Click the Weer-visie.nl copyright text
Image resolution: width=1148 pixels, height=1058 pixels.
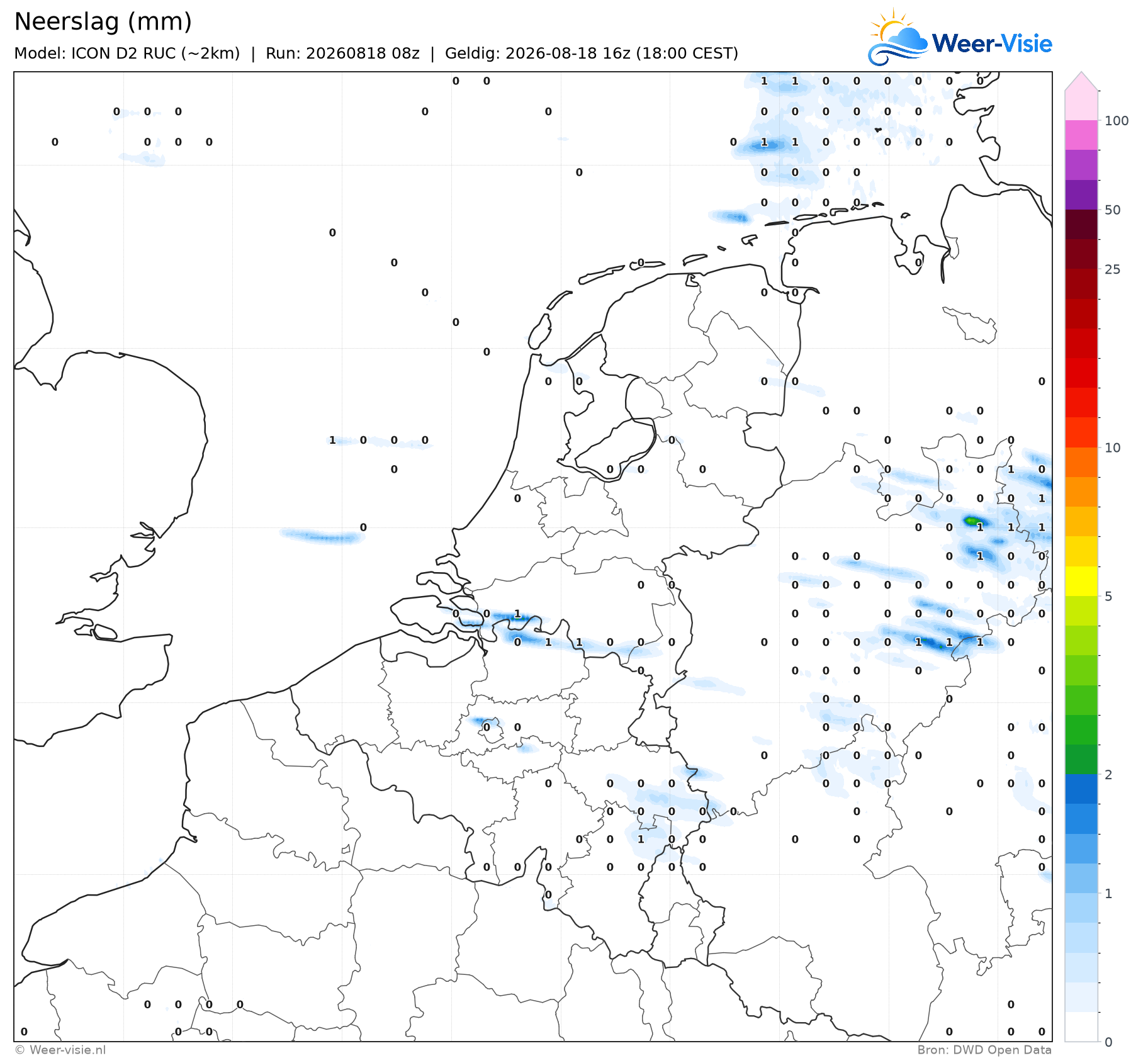(60, 1050)
